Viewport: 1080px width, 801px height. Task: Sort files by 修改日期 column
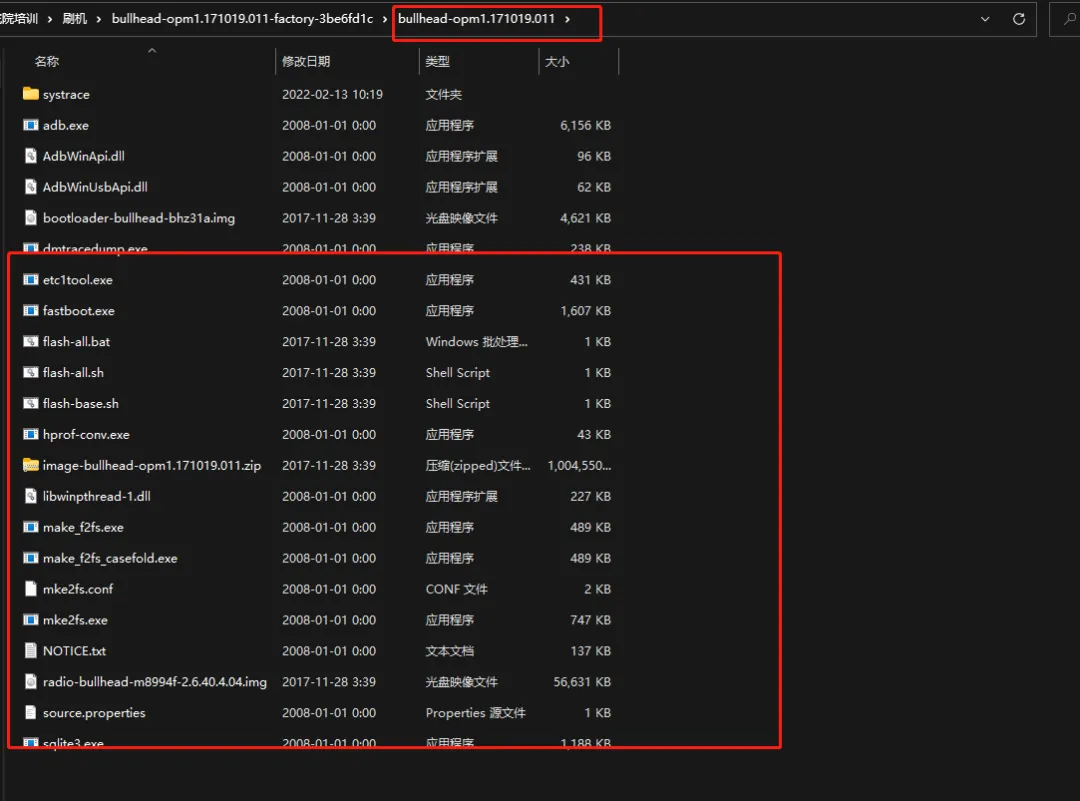tap(306, 61)
